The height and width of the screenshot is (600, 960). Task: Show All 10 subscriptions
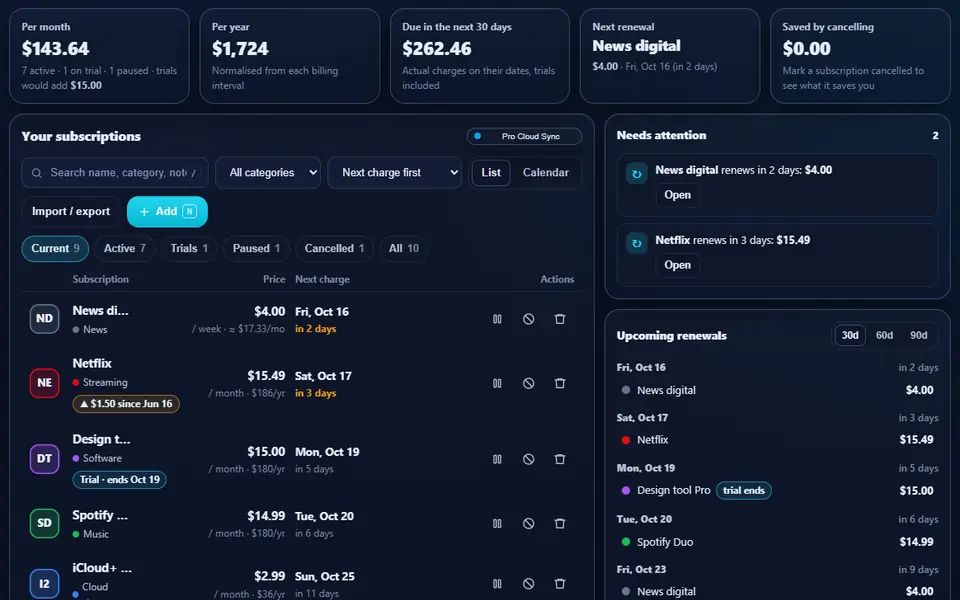click(403, 249)
